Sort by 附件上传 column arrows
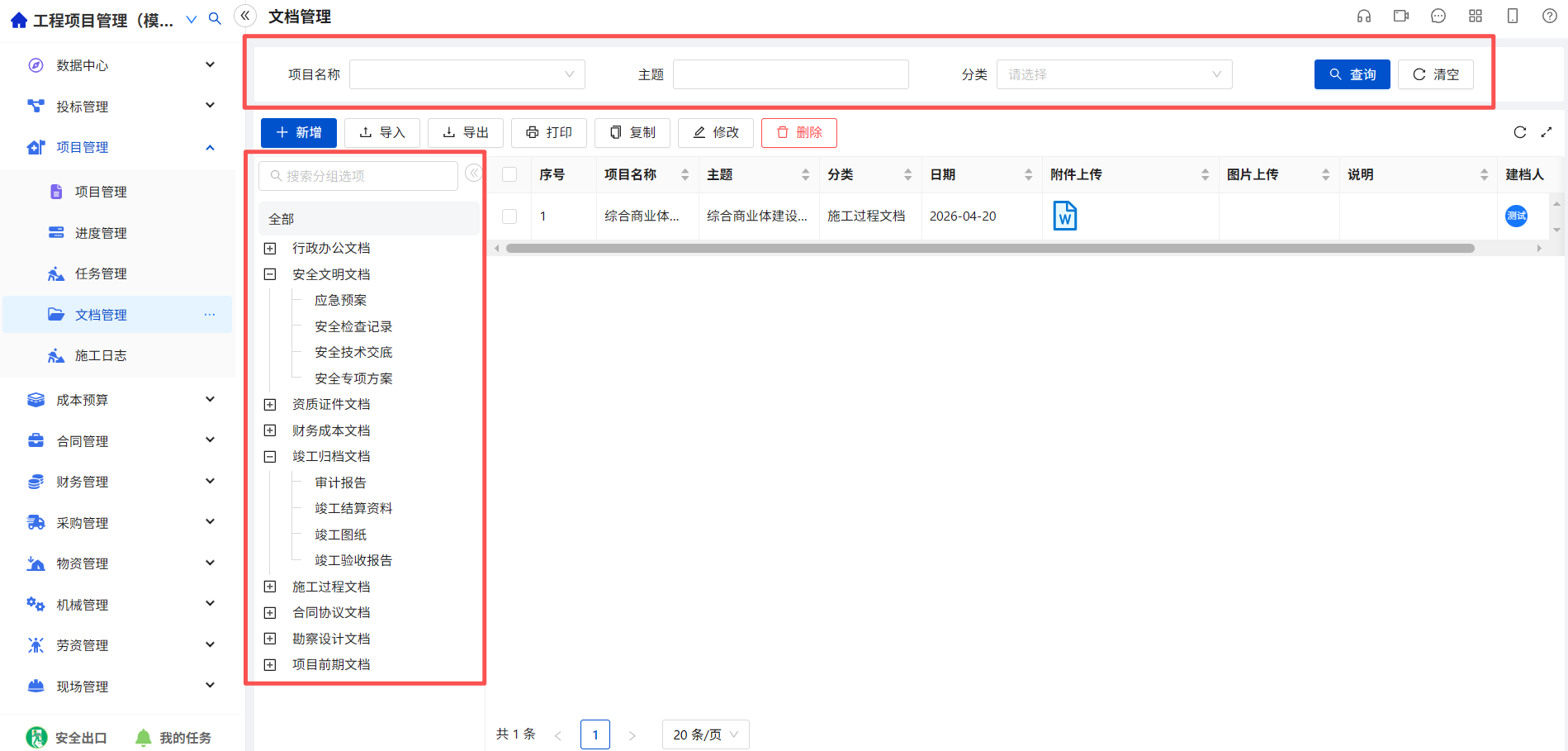The image size is (1568, 751). click(1205, 174)
